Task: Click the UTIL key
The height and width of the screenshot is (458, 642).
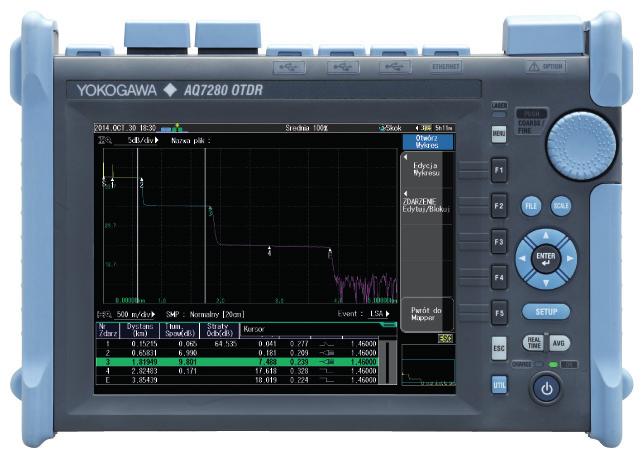Action: tap(499, 385)
